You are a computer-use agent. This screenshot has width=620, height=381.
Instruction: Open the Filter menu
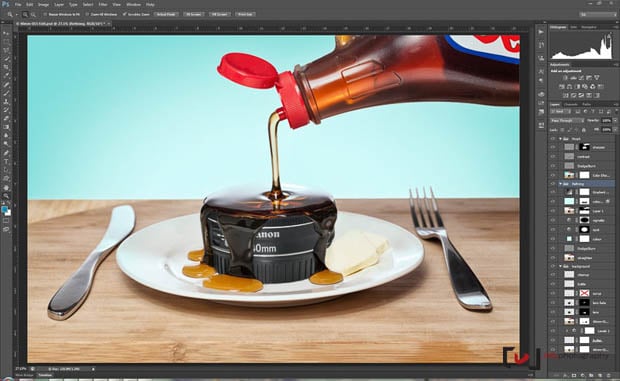(x=103, y=5)
